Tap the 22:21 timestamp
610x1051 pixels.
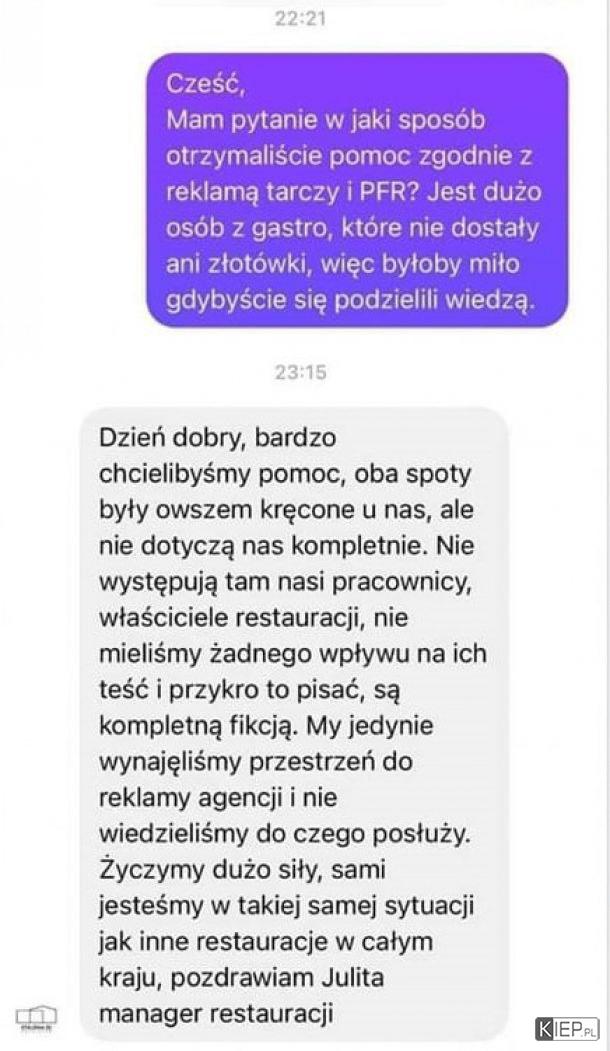click(x=300, y=18)
